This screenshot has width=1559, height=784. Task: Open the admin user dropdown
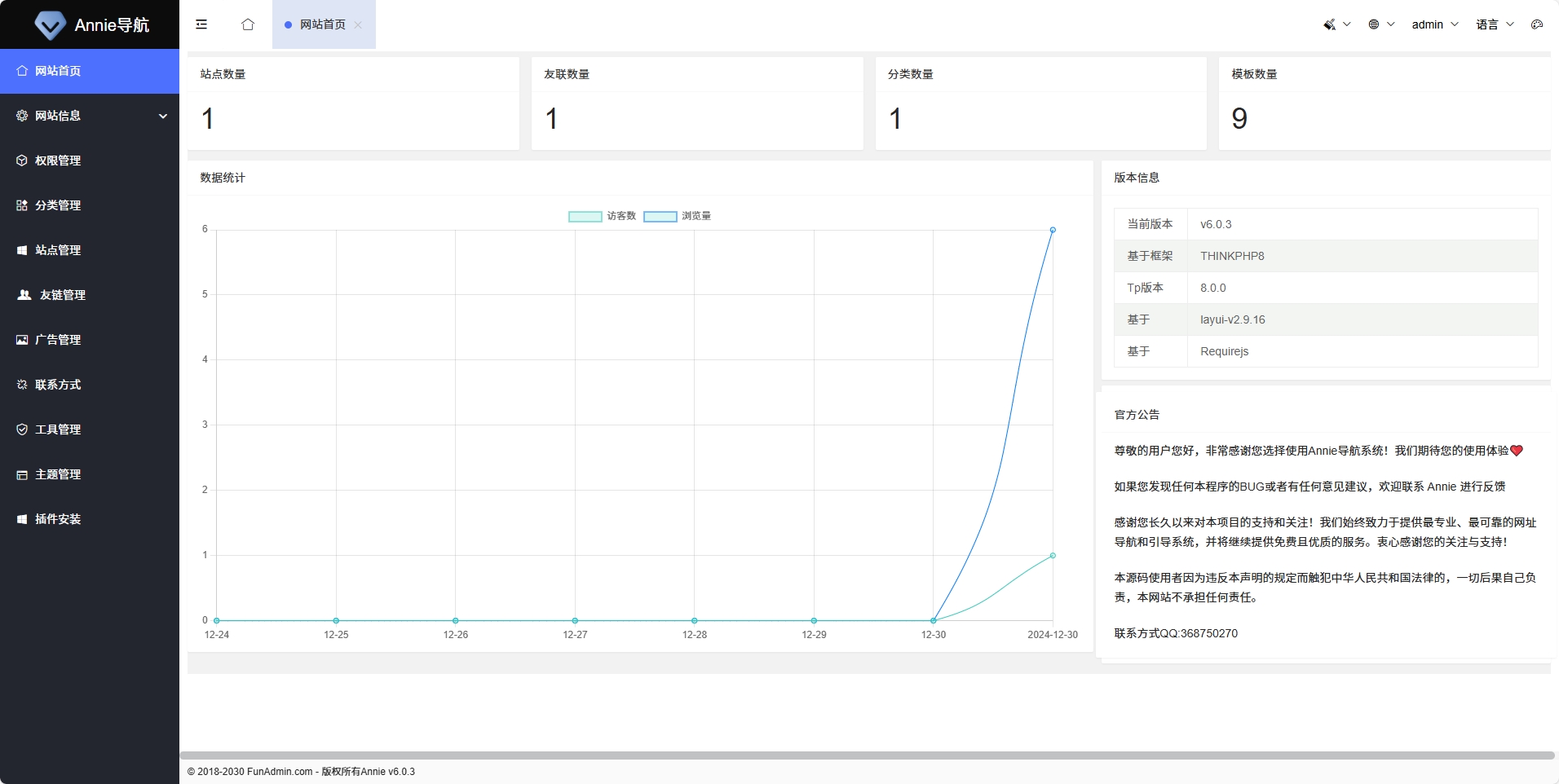pyautogui.click(x=1434, y=24)
